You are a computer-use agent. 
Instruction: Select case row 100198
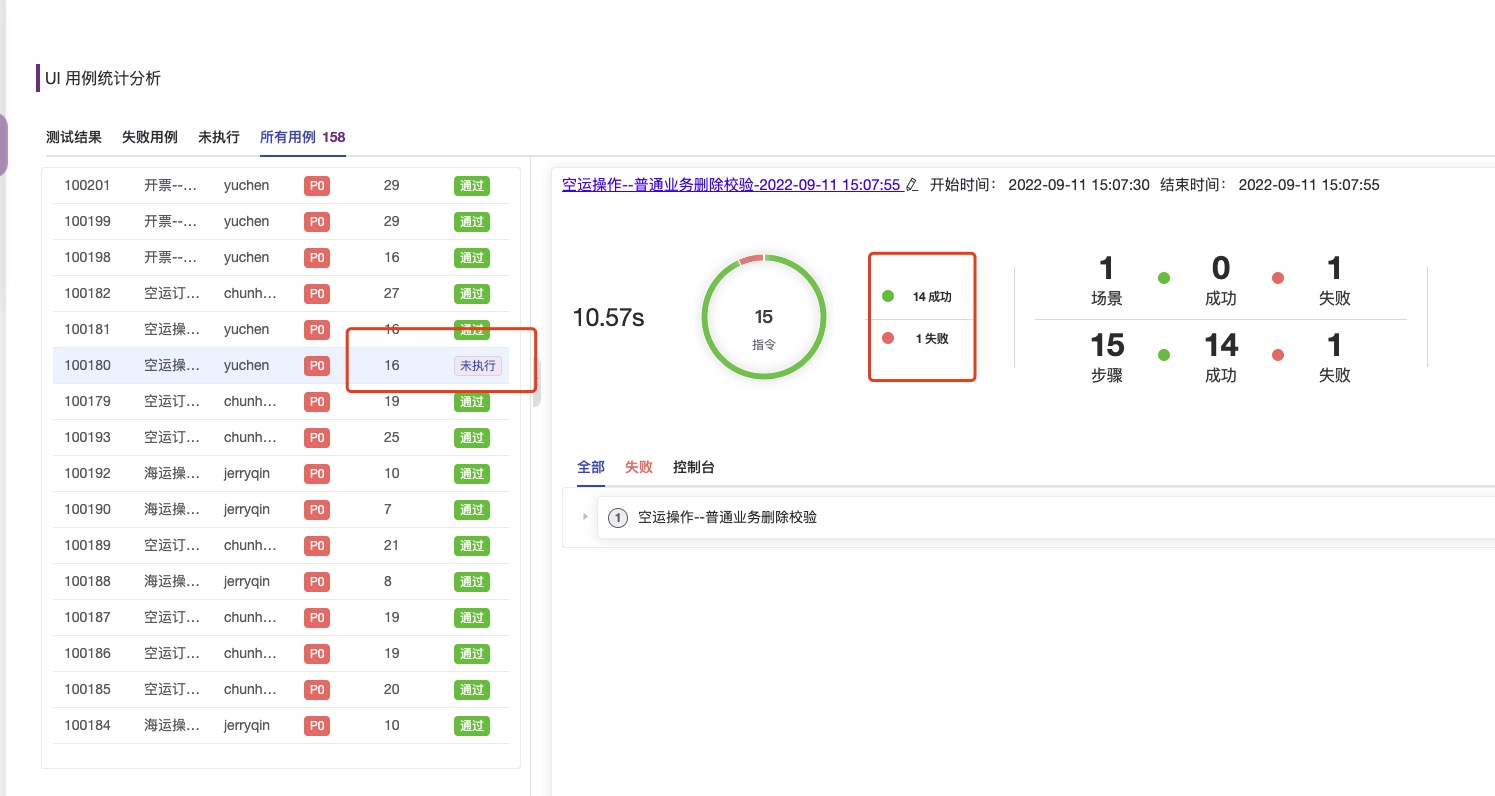point(281,258)
